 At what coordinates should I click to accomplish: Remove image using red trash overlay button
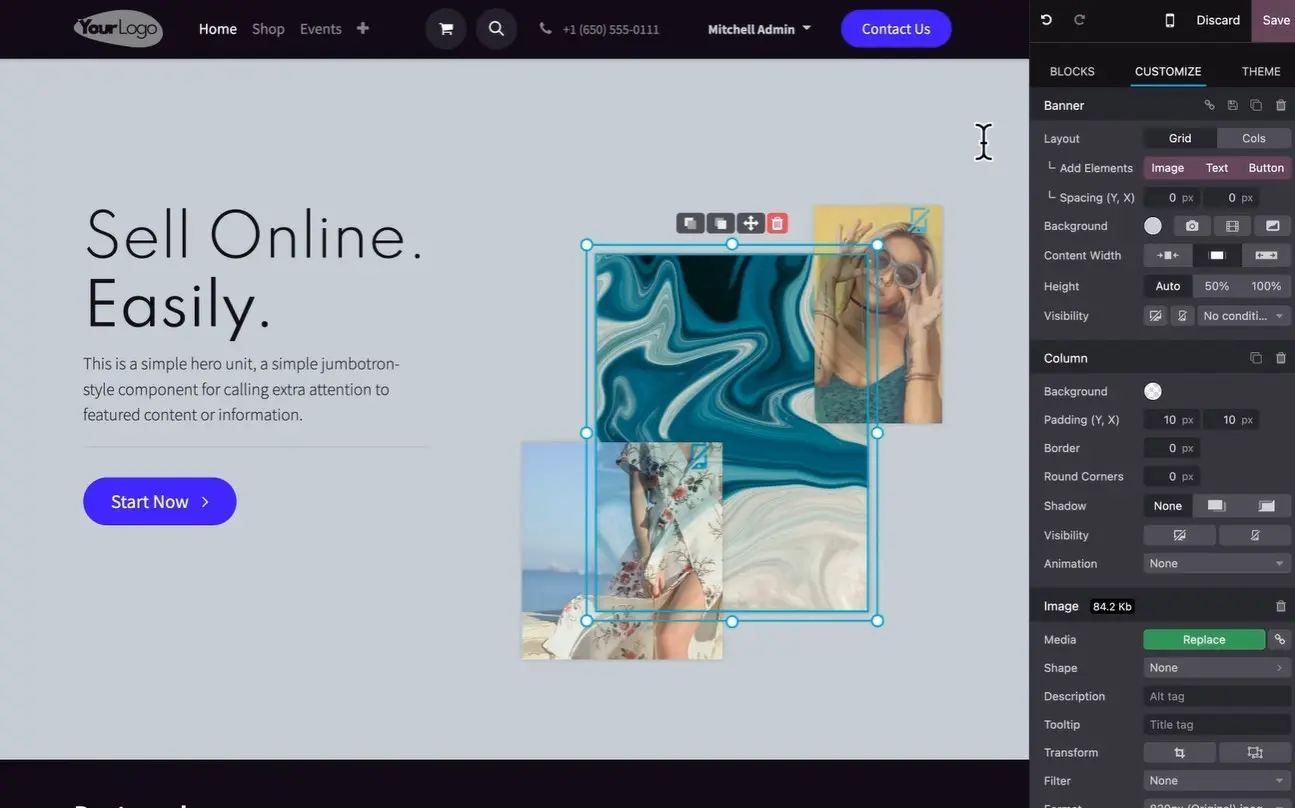777,223
